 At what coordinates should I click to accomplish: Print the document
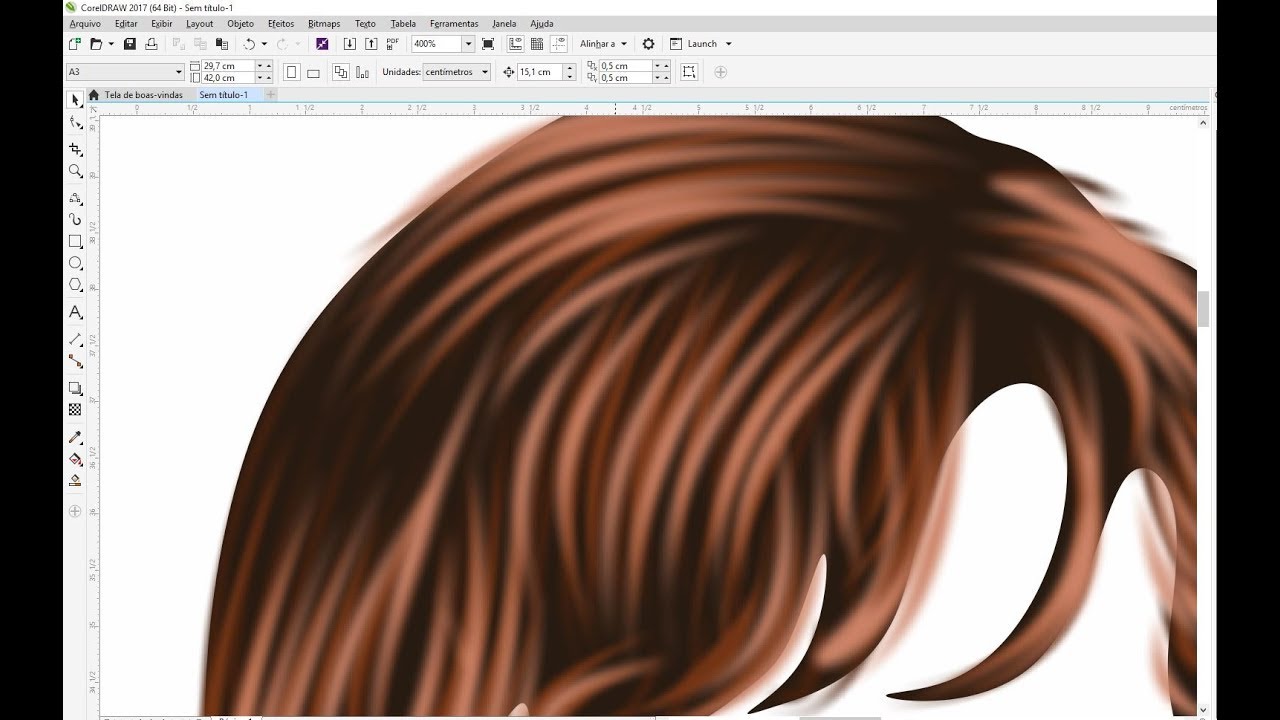pos(152,44)
